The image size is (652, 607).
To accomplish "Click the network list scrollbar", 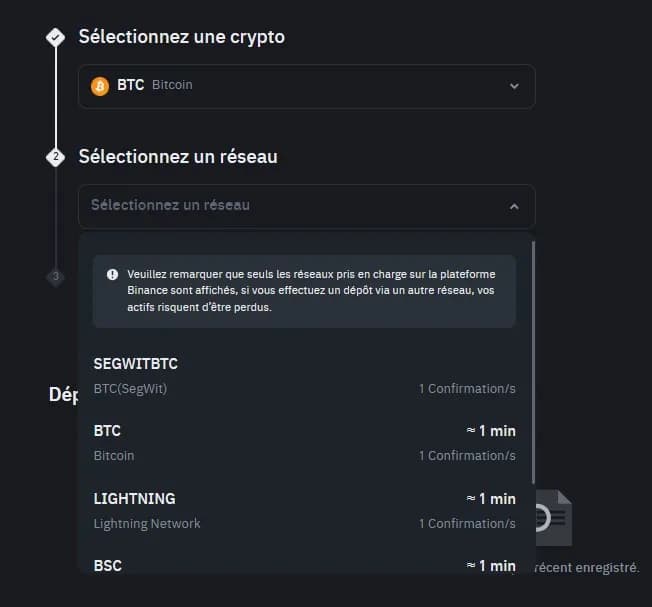I will click(x=533, y=360).
